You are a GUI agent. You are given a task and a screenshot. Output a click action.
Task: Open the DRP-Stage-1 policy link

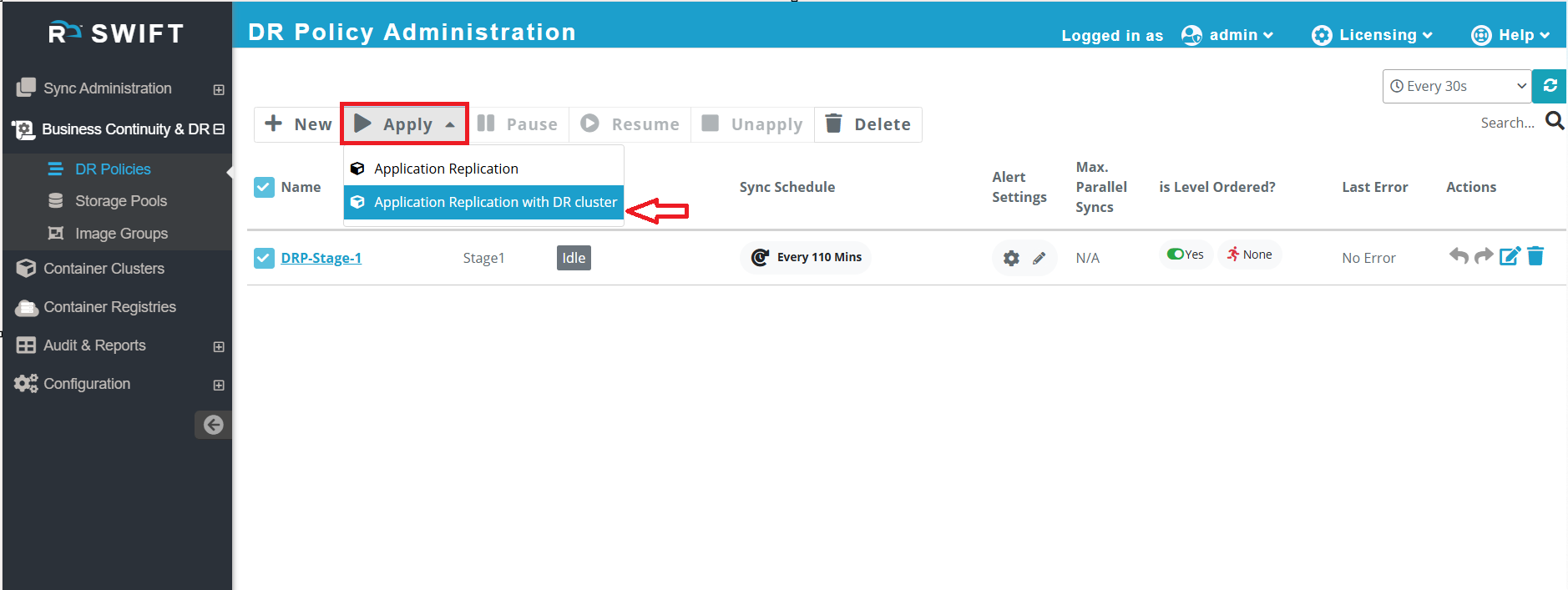tap(321, 258)
